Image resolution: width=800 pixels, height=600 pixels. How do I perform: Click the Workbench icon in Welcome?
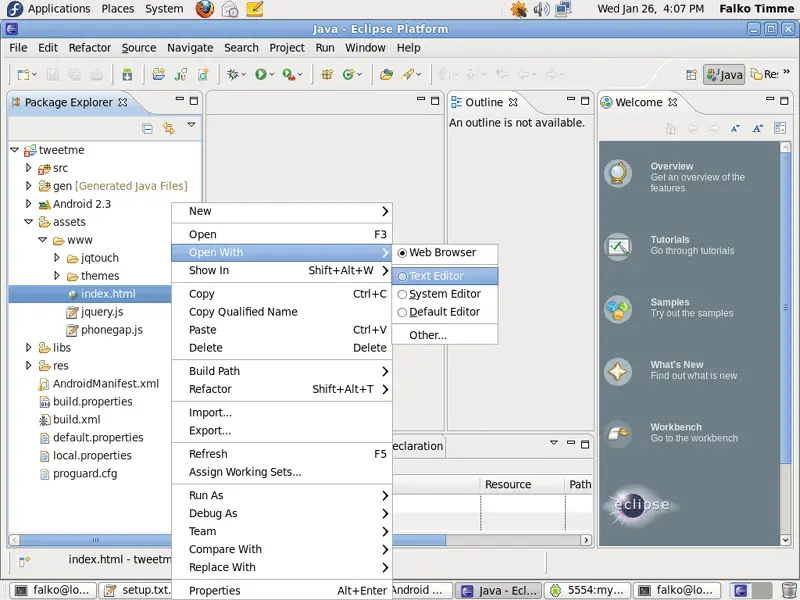point(618,434)
